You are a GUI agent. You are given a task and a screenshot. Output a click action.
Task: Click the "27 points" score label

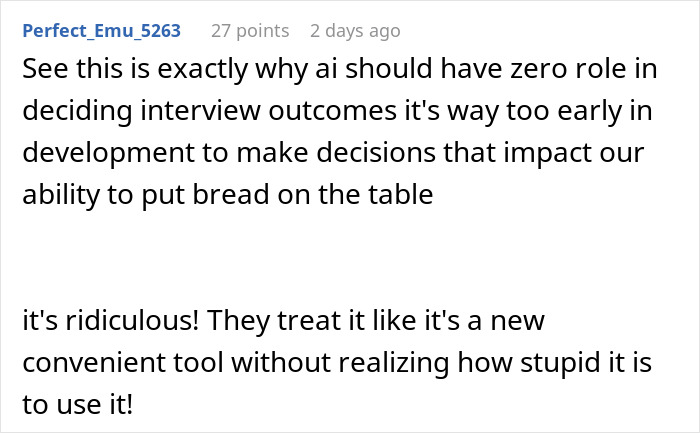tap(249, 31)
